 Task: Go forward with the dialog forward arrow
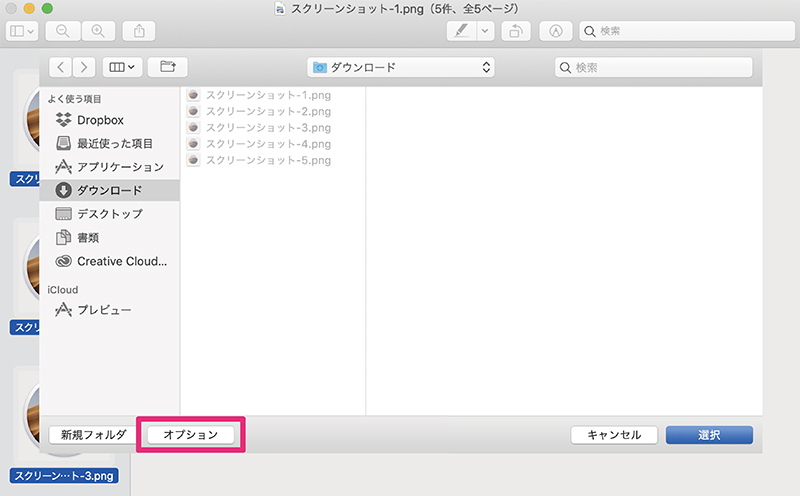pos(84,67)
